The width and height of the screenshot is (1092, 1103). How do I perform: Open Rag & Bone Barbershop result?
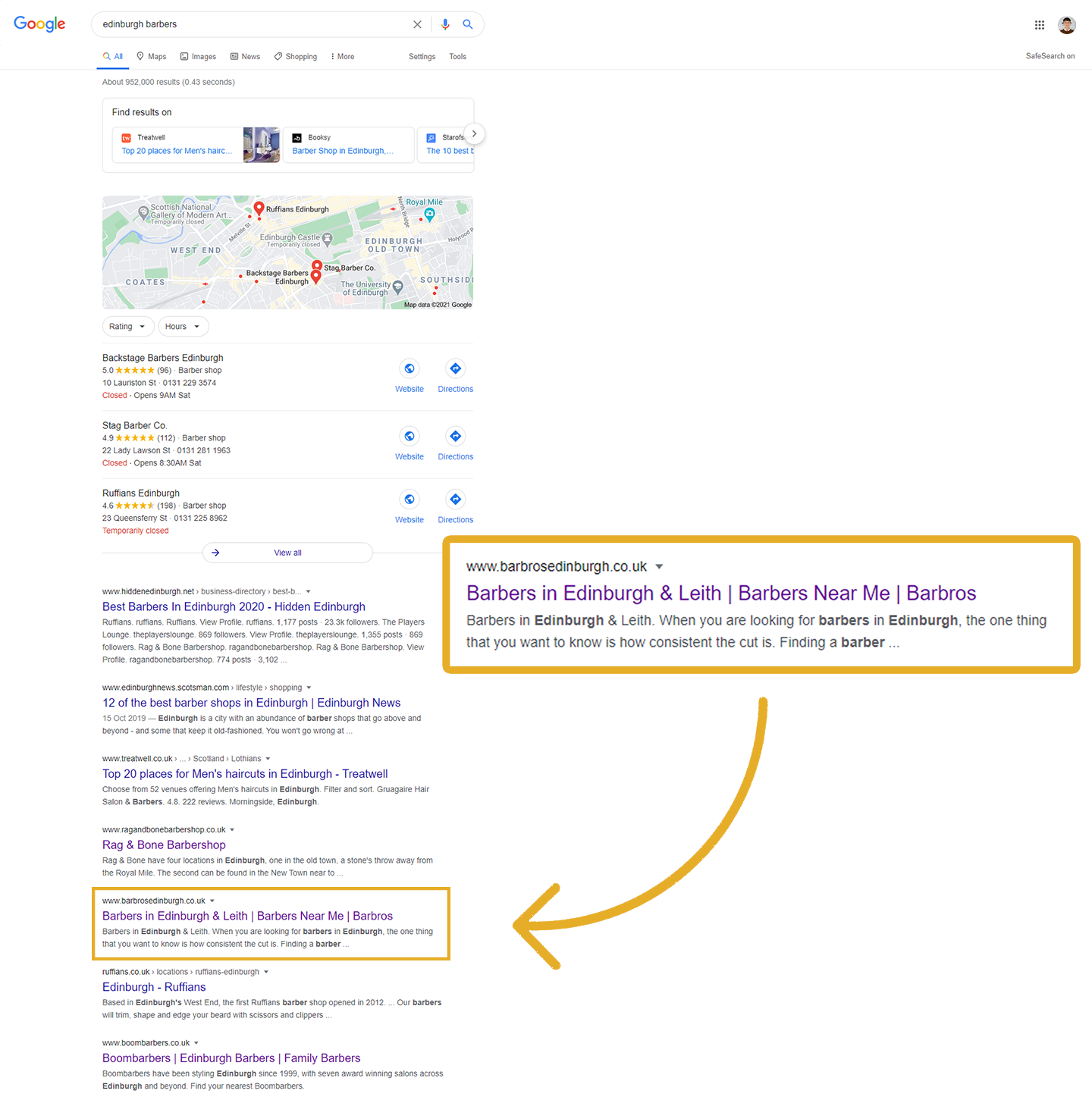pyautogui.click(x=164, y=845)
